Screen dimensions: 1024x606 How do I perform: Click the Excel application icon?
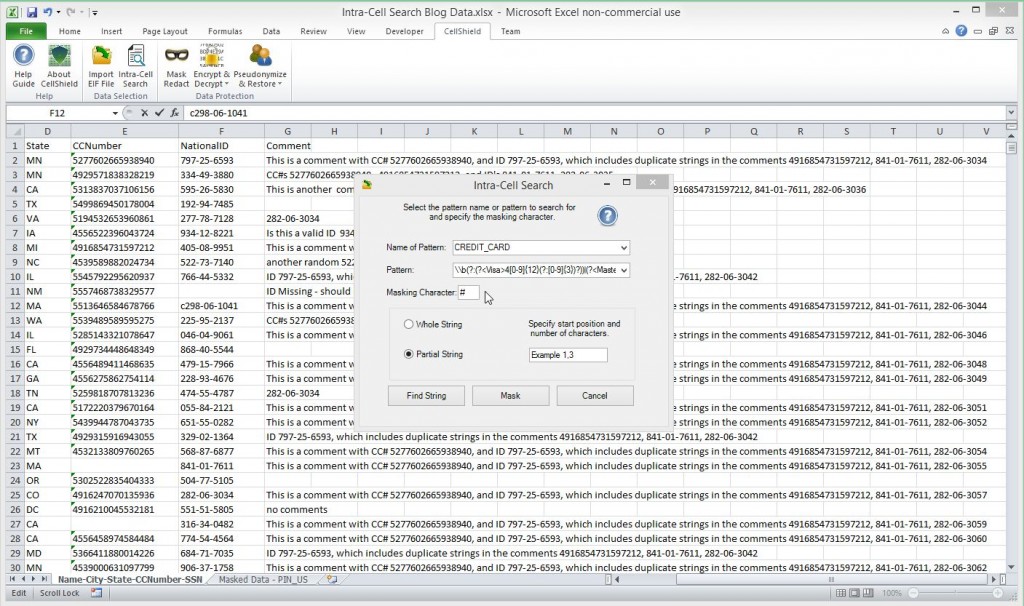pos(12,12)
